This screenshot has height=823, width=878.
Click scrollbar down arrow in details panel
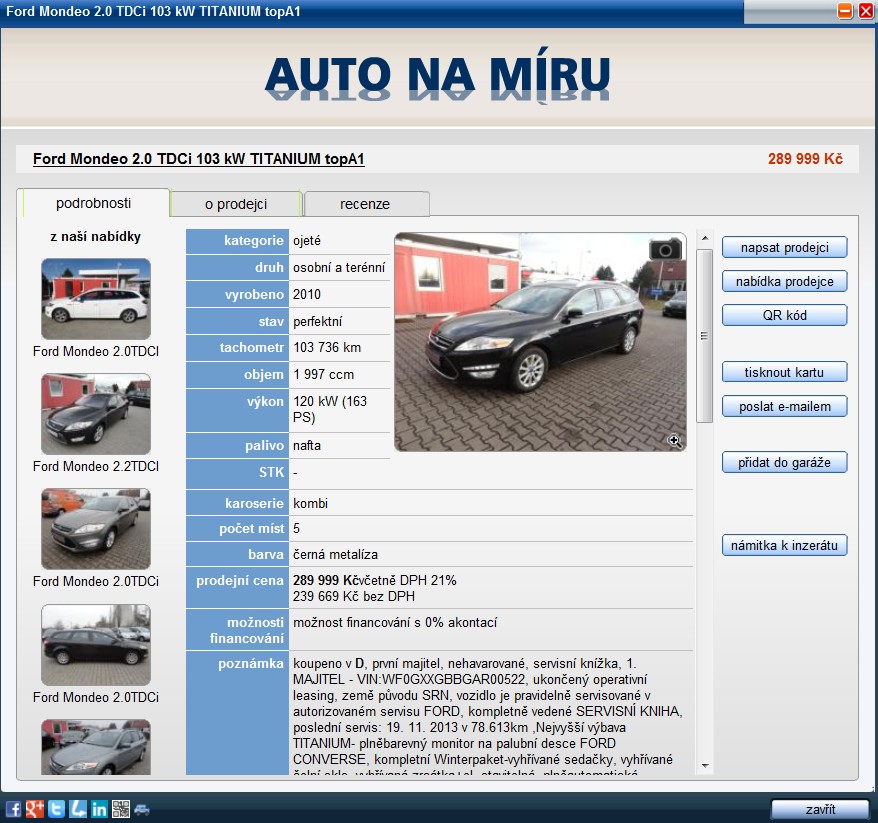coord(704,766)
